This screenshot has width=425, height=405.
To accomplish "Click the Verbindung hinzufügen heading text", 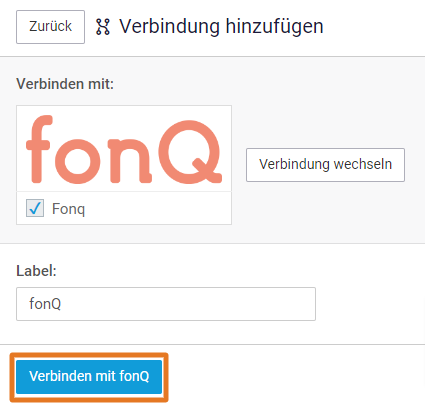I will pyautogui.click(x=221, y=26).
